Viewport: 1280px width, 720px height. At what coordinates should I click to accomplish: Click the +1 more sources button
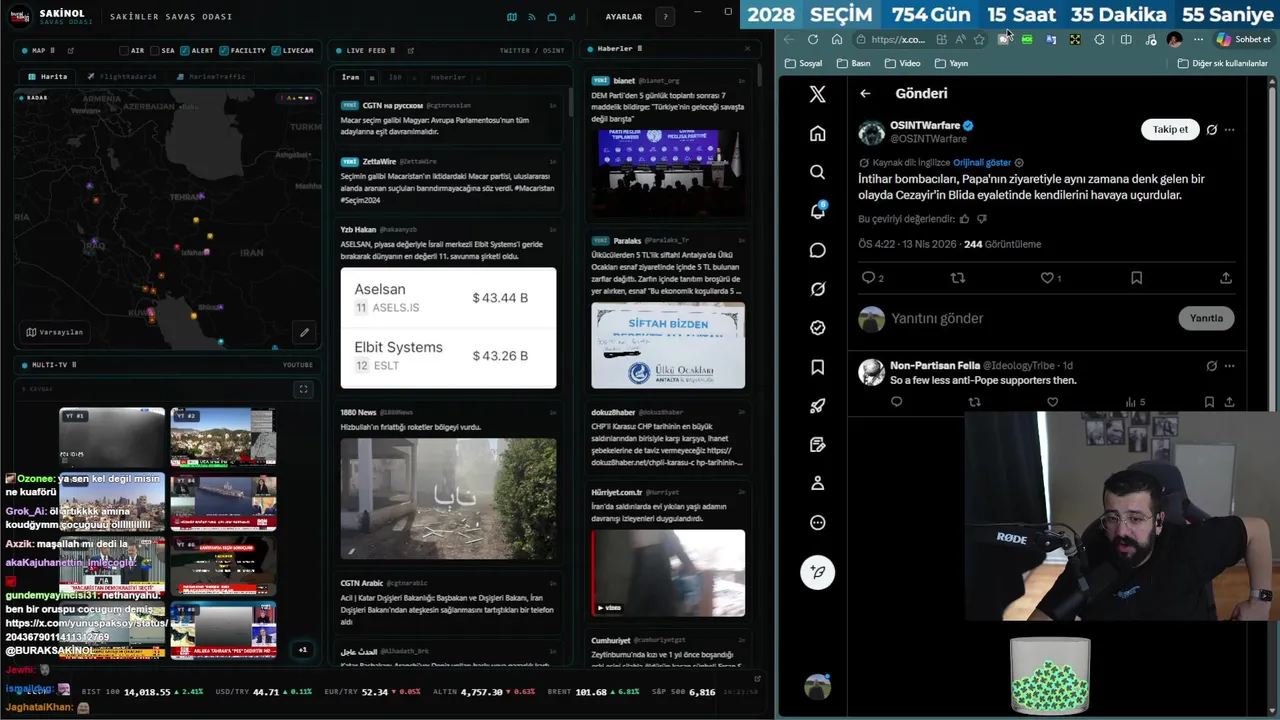[x=303, y=650]
